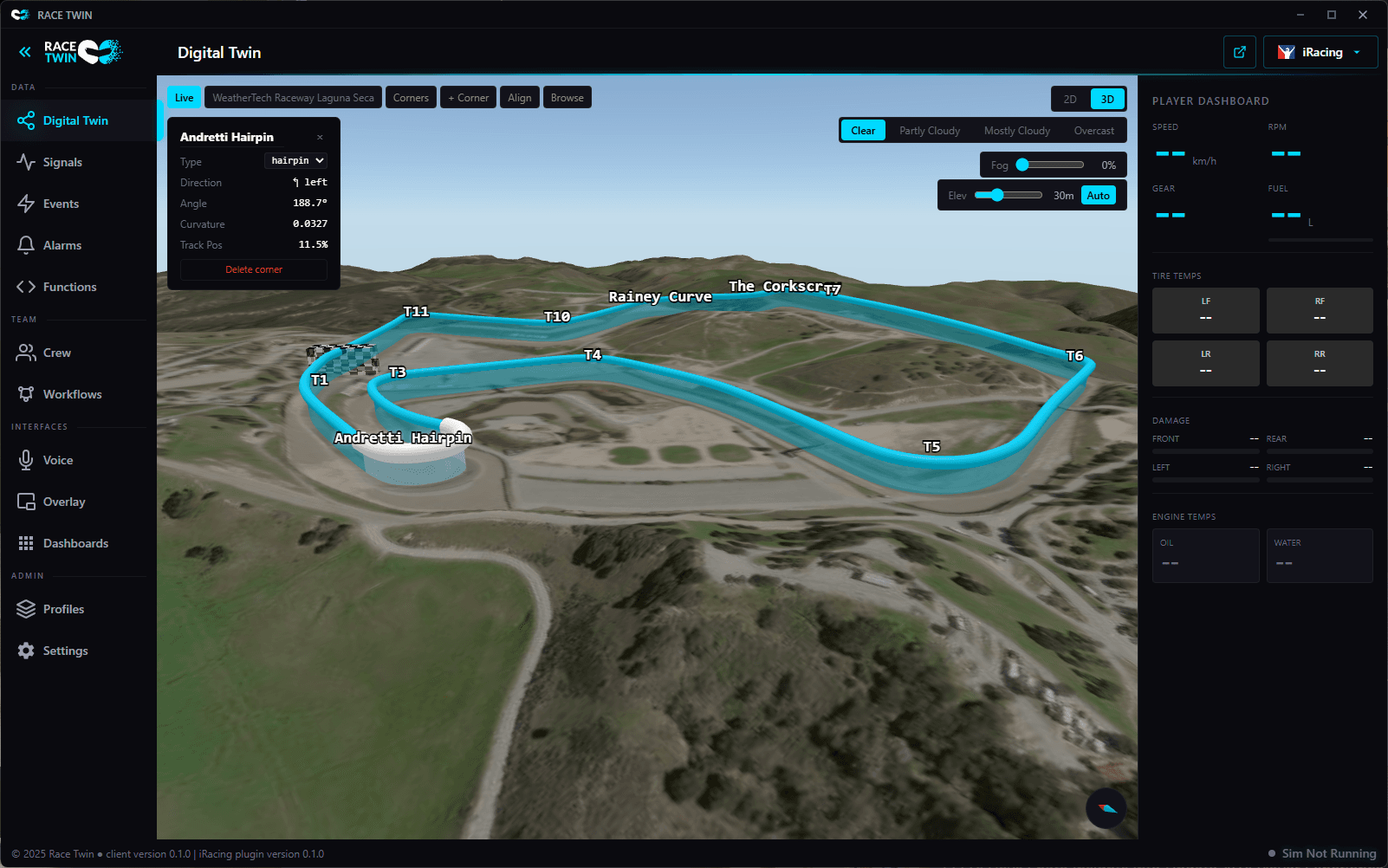
Task: Click the WATER engine temp tile
Action: pyautogui.click(x=1320, y=555)
